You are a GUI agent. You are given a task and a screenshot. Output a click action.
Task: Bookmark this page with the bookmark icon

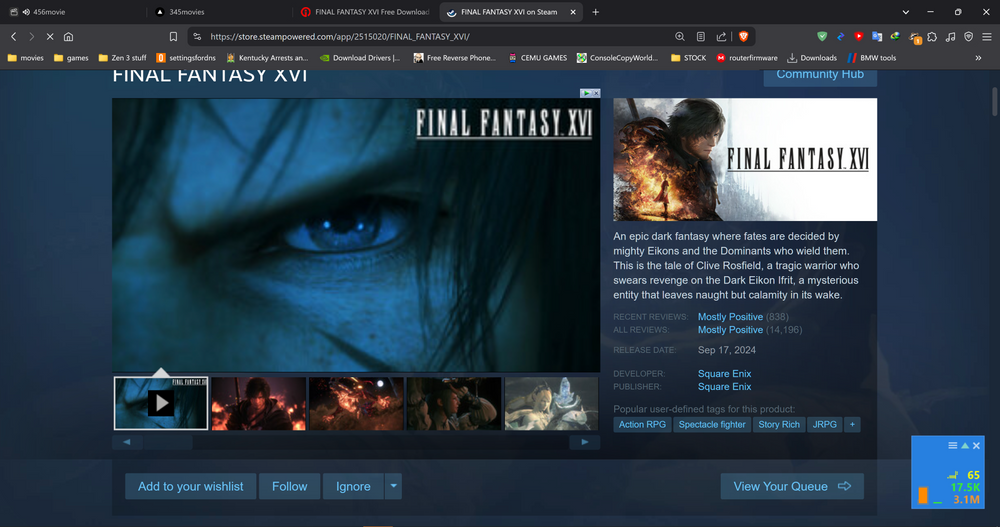click(173, 37)
